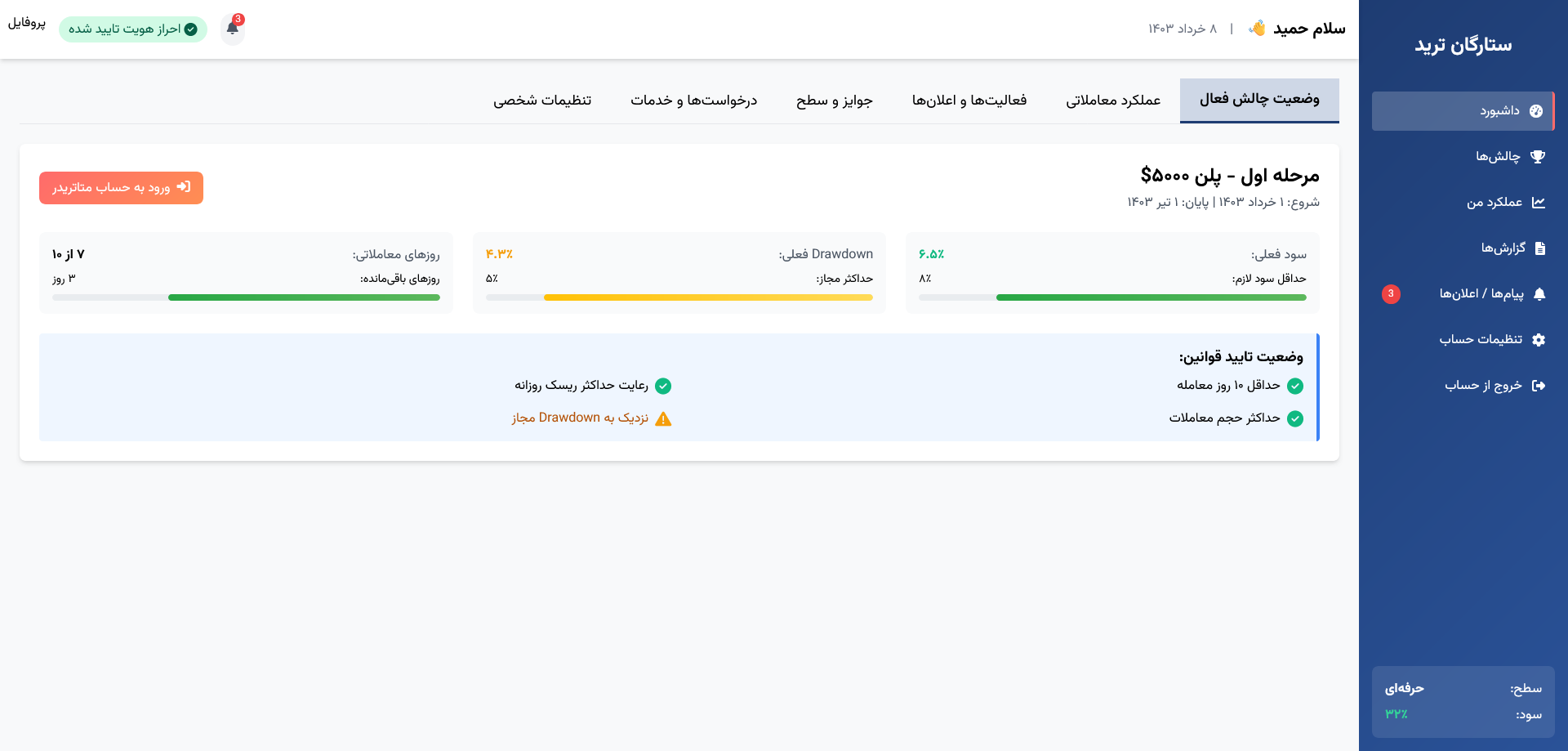
Task: Click the chart icon for عملکرد من
Action: (x=1539, y=203)
